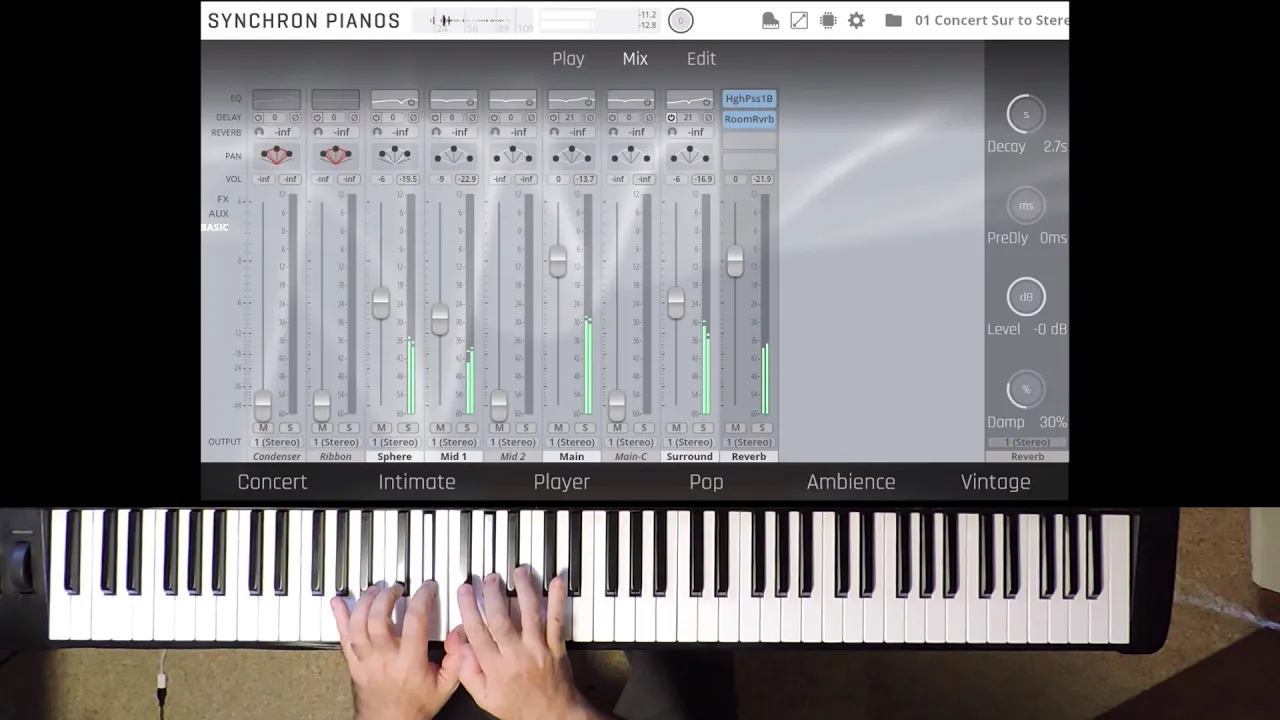This screenshot has width=1280, height=720.
Task: Open the Mid 1 channel pan control
Action: [x=453, y=155]
